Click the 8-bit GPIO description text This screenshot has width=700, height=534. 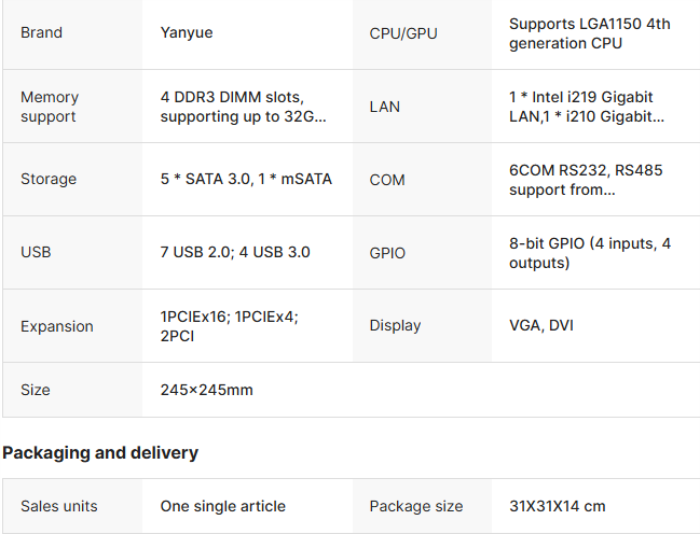click(589, 253)
